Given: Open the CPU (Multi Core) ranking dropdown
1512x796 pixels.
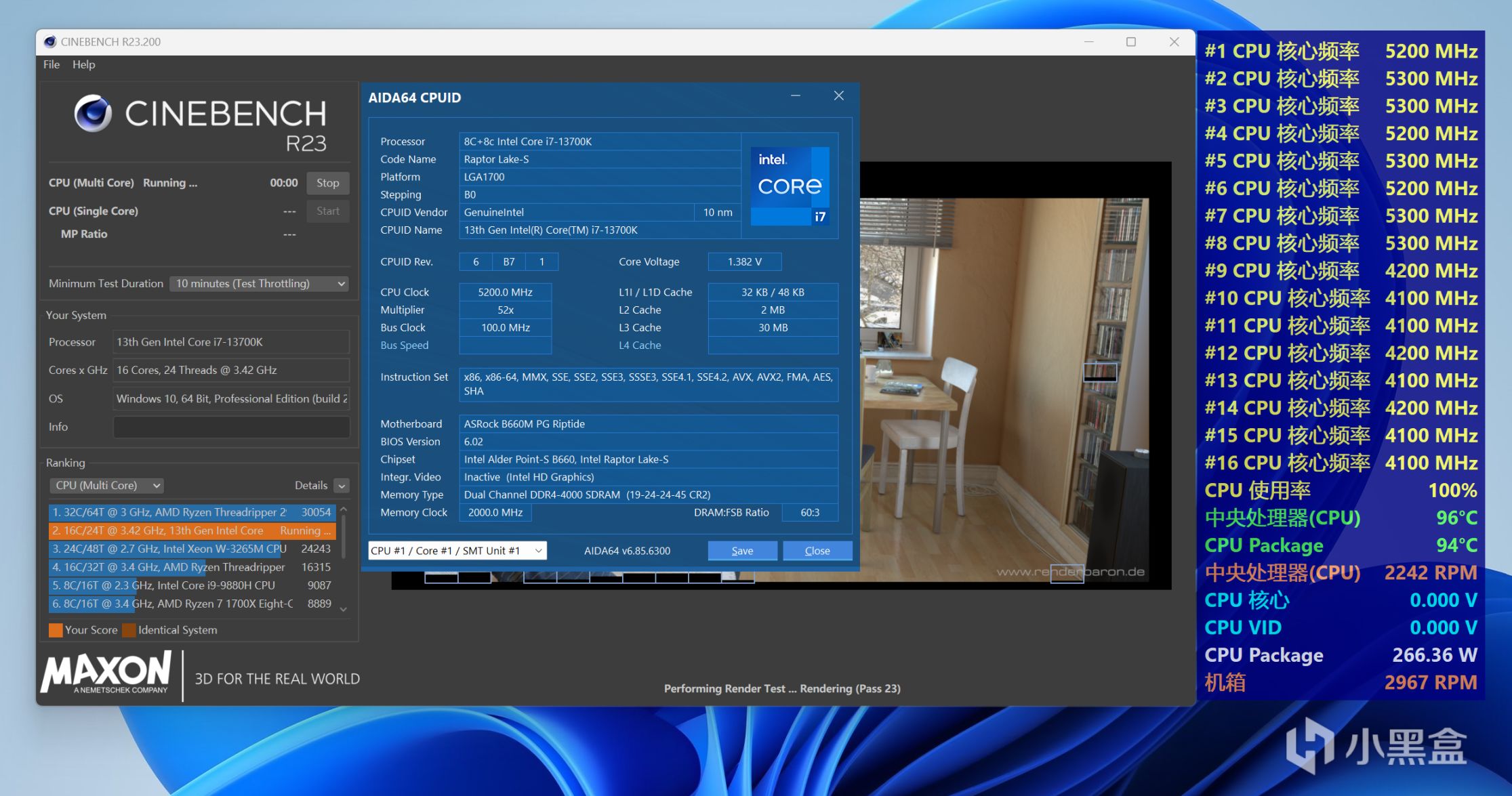Looking at the screenshot, I should (x=106, y=486).
